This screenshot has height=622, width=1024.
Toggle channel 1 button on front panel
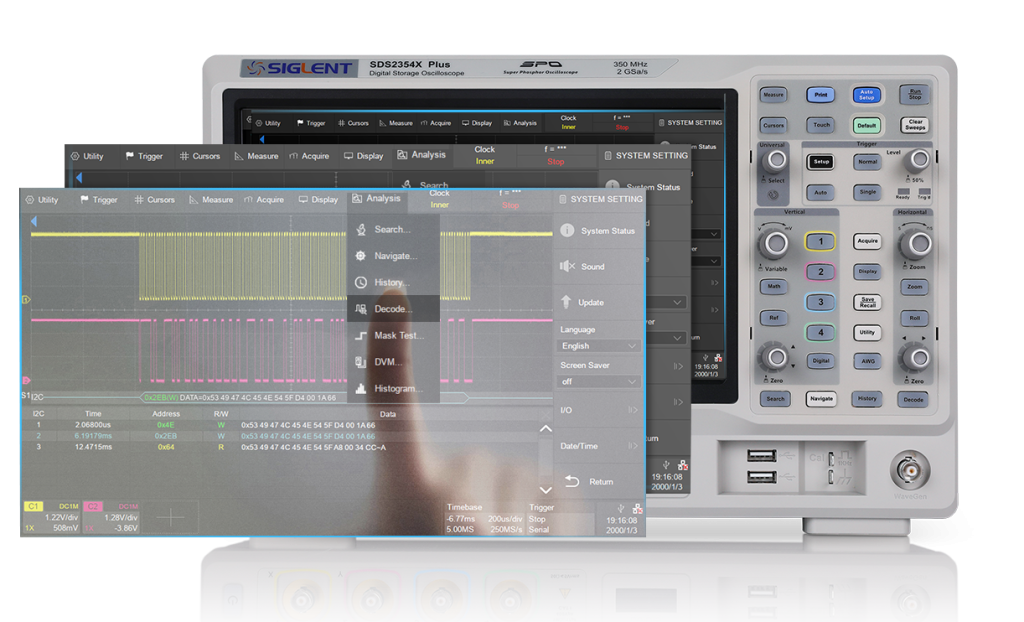click(821, 242)
